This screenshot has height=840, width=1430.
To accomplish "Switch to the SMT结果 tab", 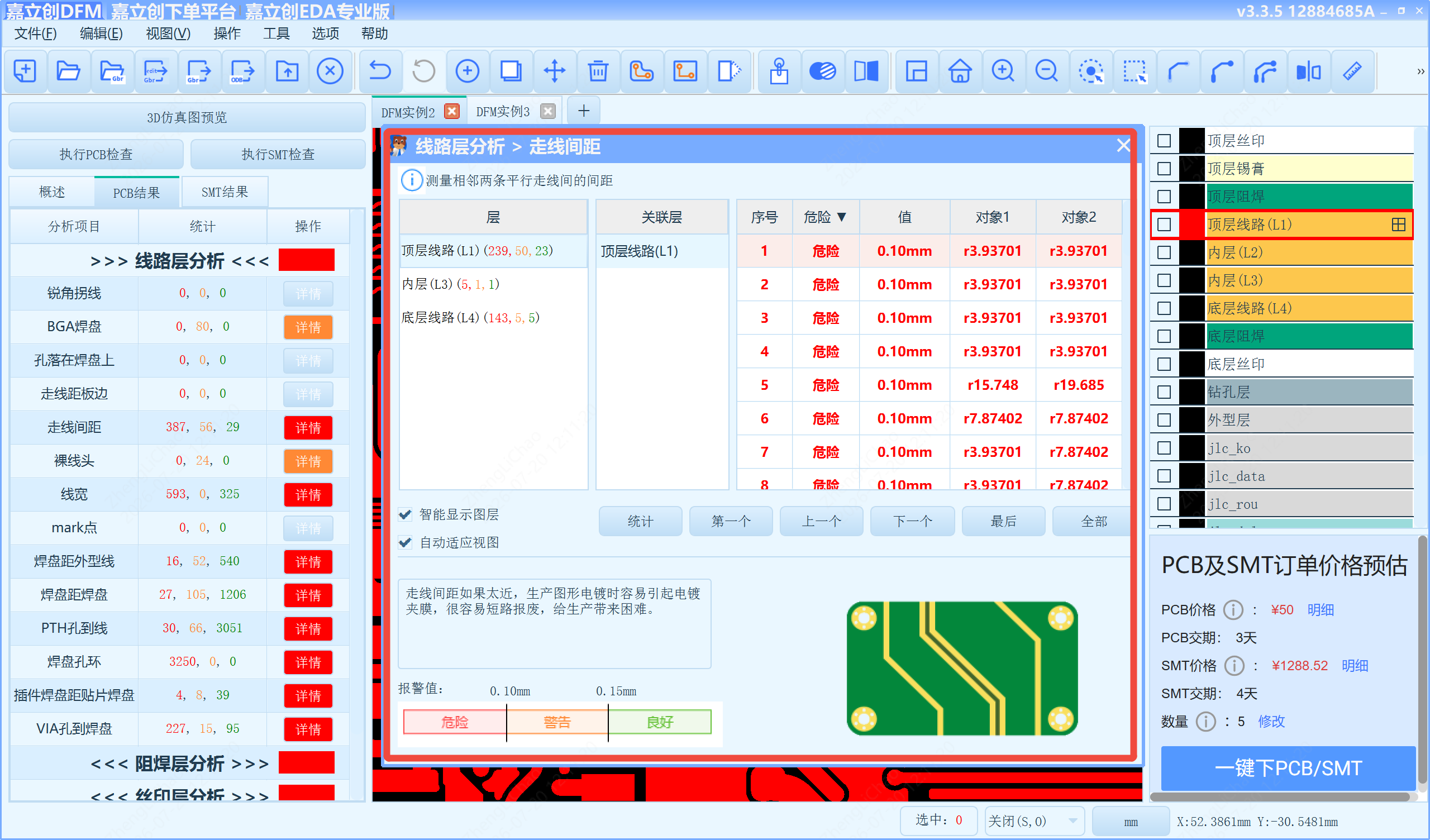I will click(x=225, y=192).
